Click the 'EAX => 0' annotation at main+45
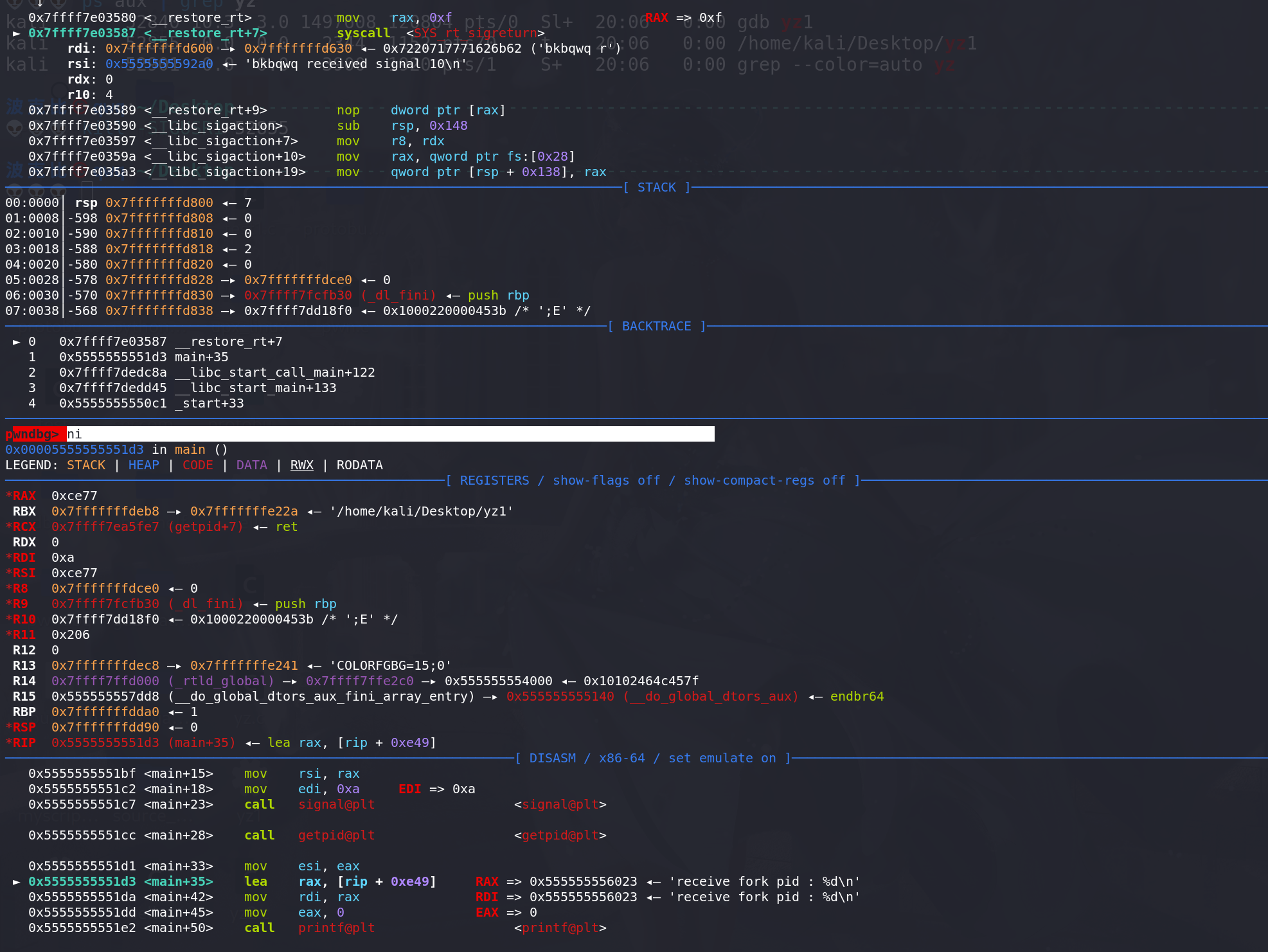Viewport: 1268px width, 952px height. point(506,912)
